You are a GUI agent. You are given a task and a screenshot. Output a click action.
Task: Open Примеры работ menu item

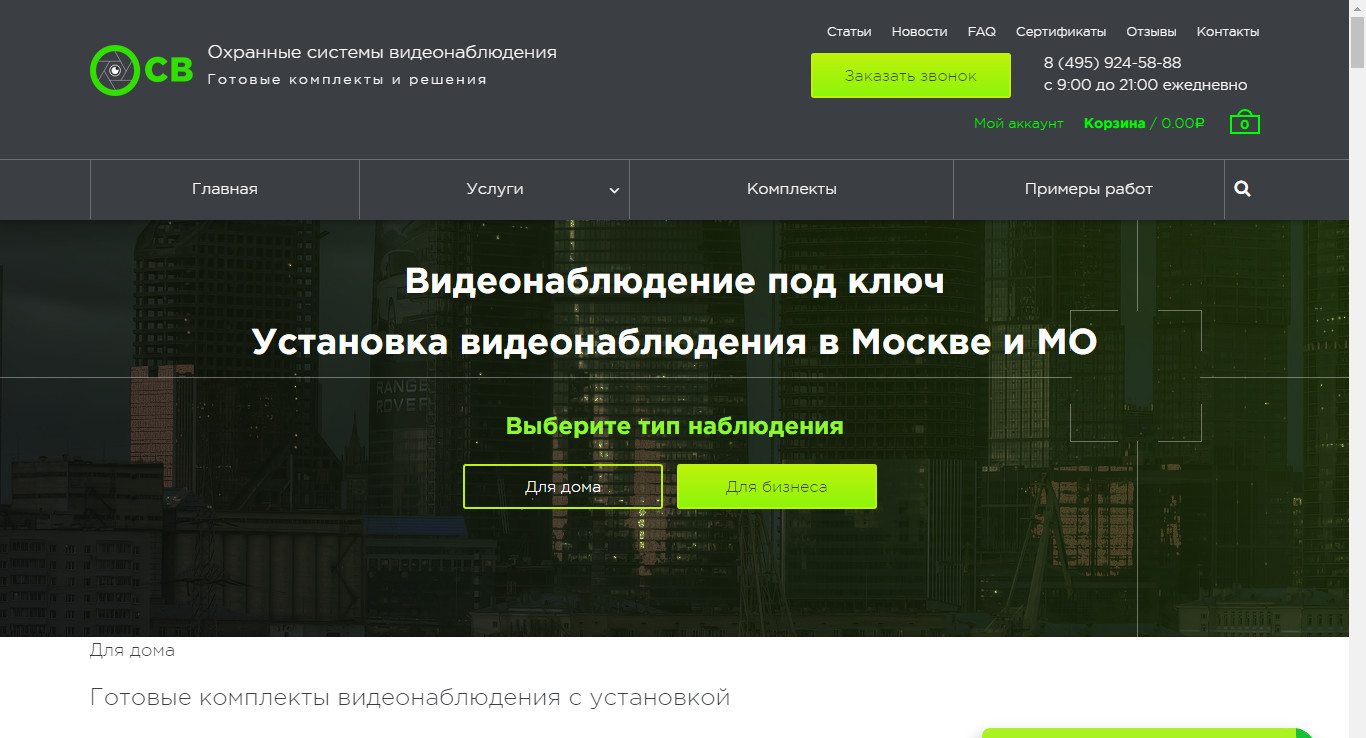(x=1089, y=189)
